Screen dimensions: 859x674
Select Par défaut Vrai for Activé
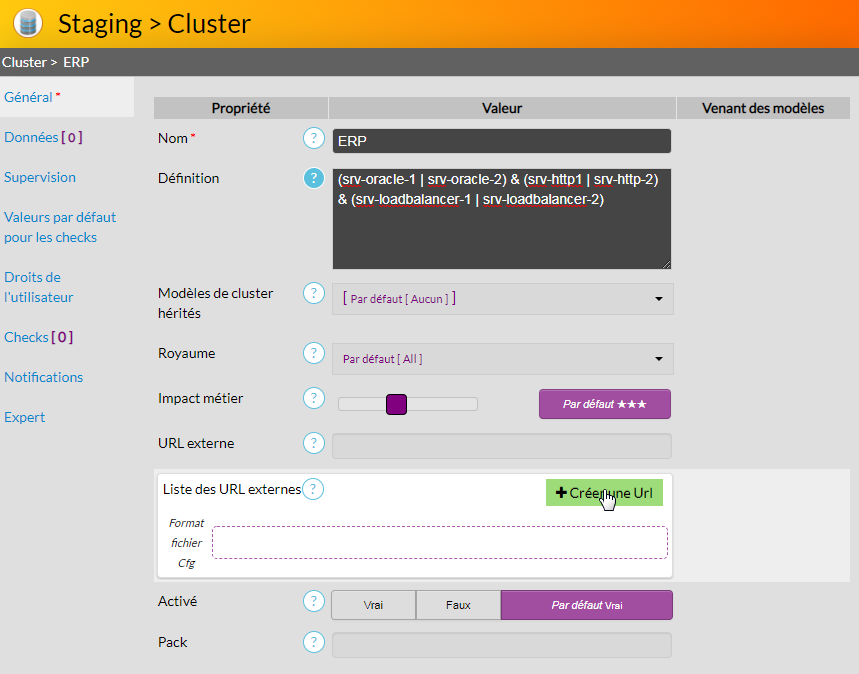click(586, 605)
